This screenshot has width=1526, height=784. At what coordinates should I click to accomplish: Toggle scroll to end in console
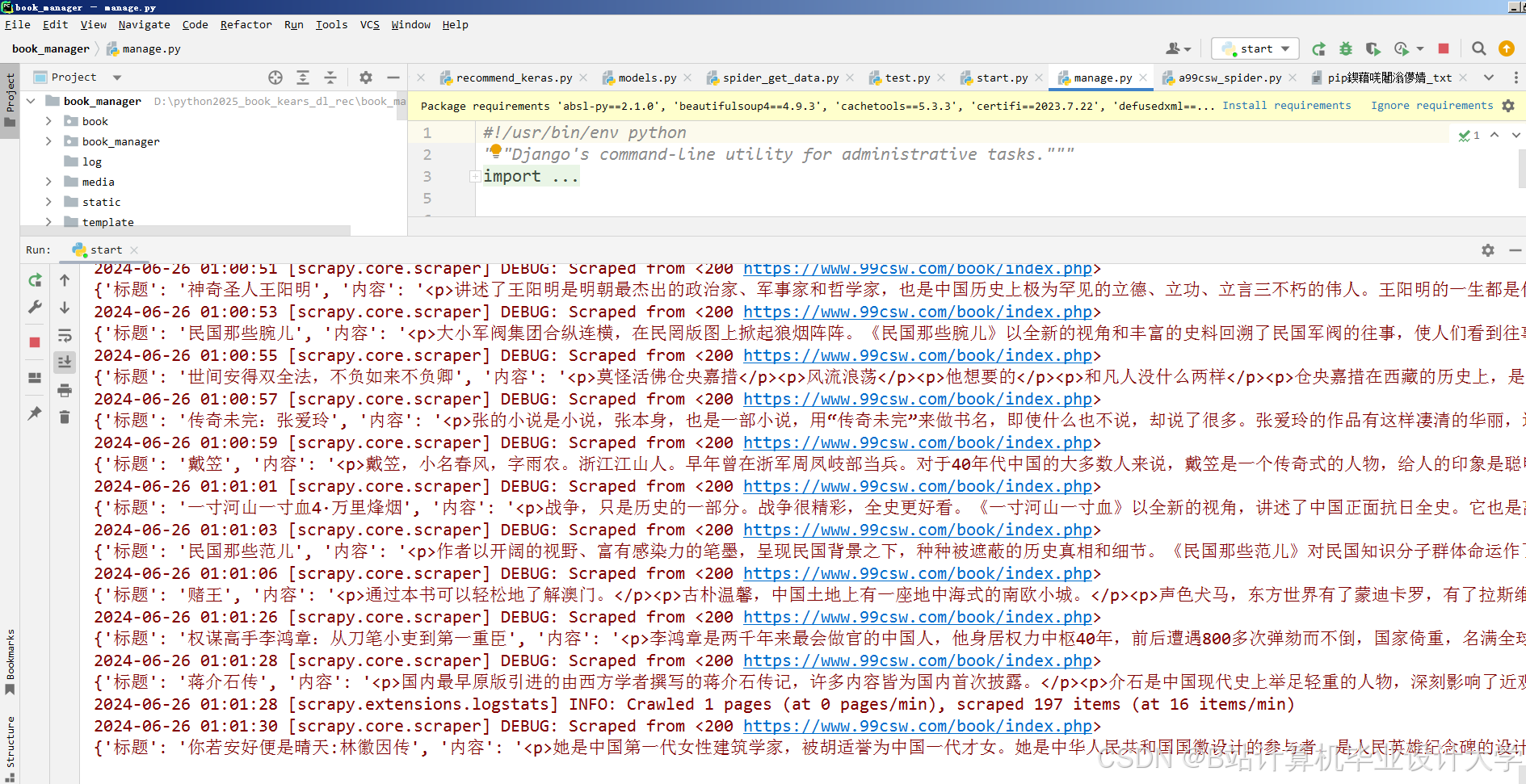65,362
